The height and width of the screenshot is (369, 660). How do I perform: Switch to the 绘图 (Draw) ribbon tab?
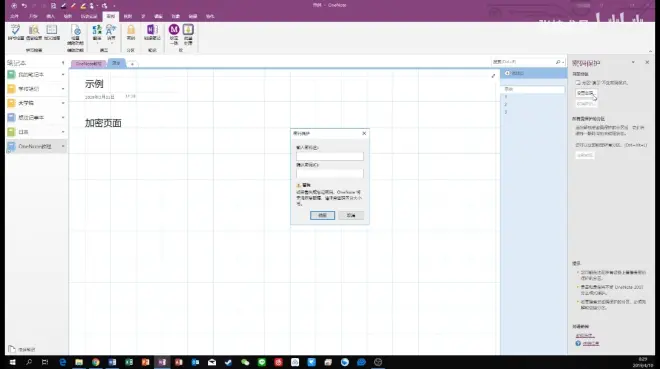tap(68, 16)
